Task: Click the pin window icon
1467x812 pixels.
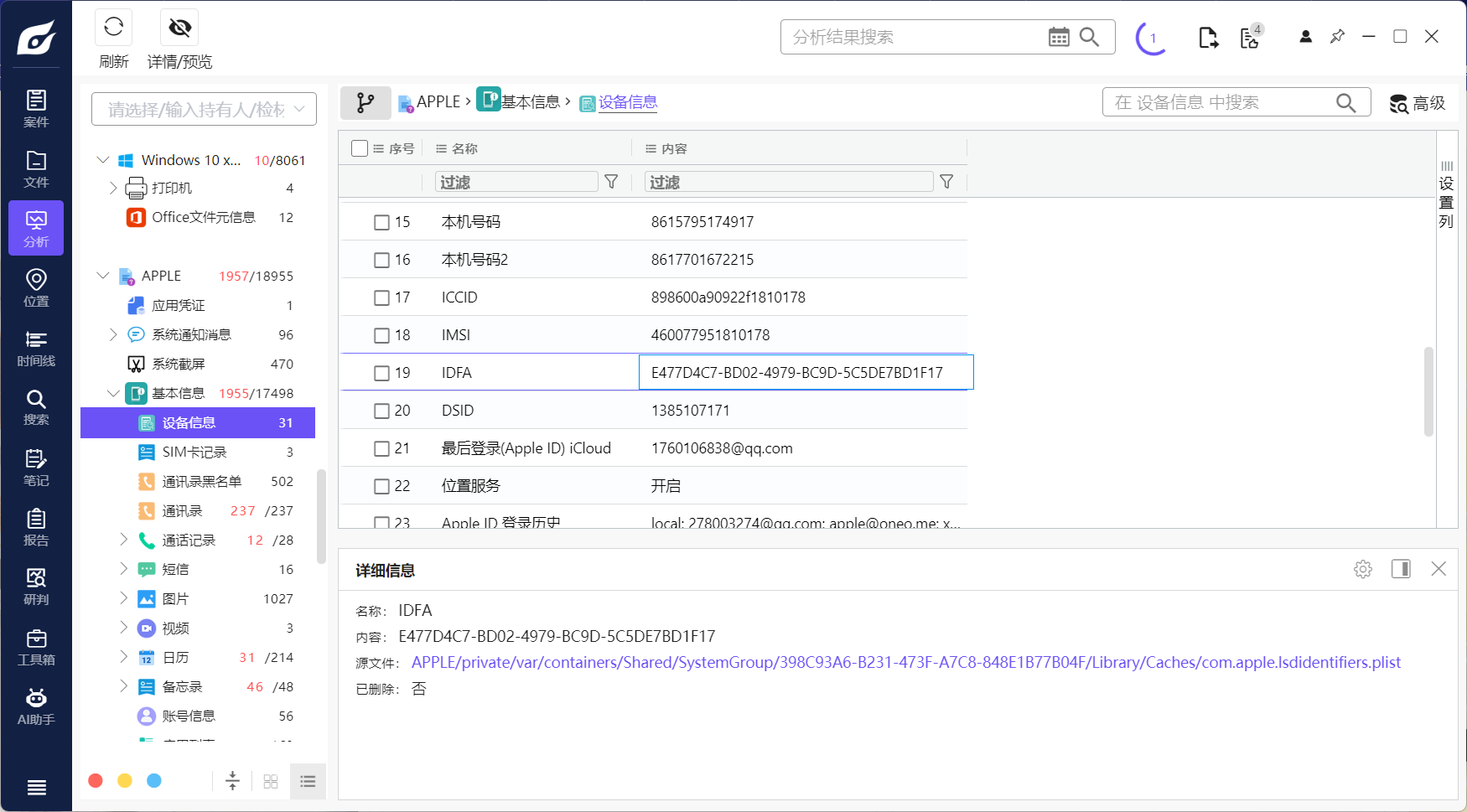Action: [x=1337, y=37]
